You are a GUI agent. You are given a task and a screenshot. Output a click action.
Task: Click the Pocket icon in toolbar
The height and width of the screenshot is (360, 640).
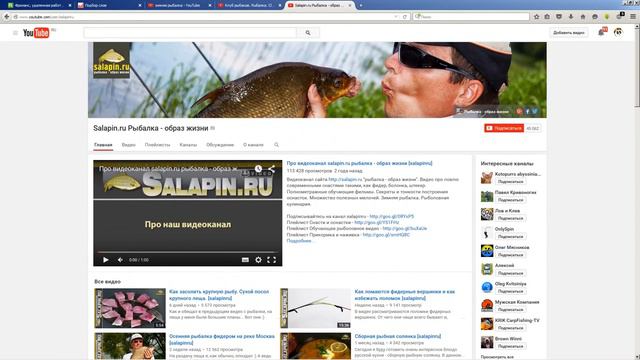559,17
